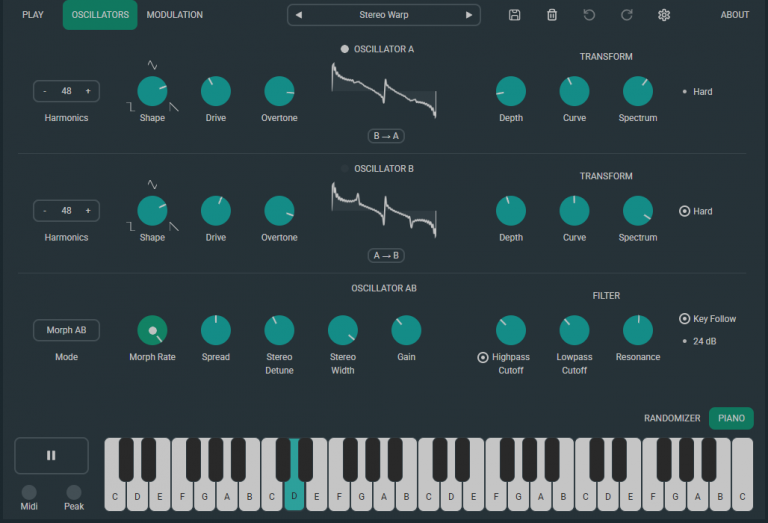Screen dimensions: 768x523
Task: Click the redo arrow icon
Action: point(627,15)
